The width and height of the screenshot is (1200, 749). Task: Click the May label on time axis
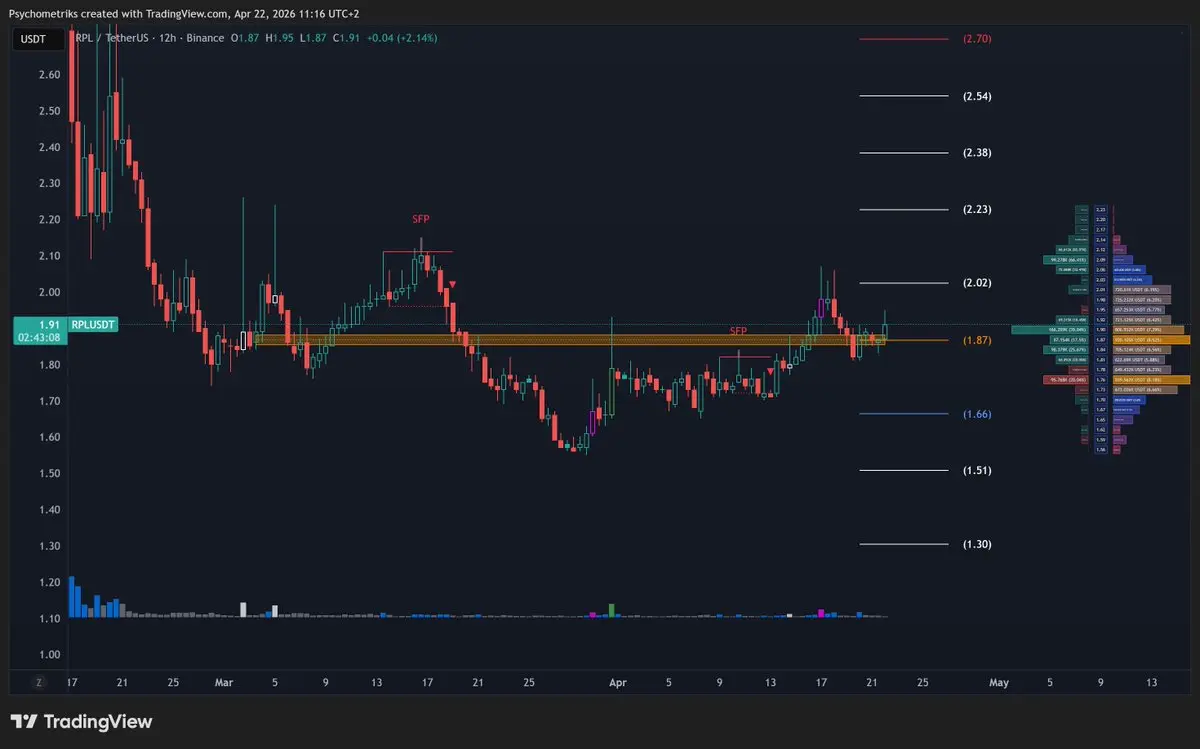(x=998, y=682)
